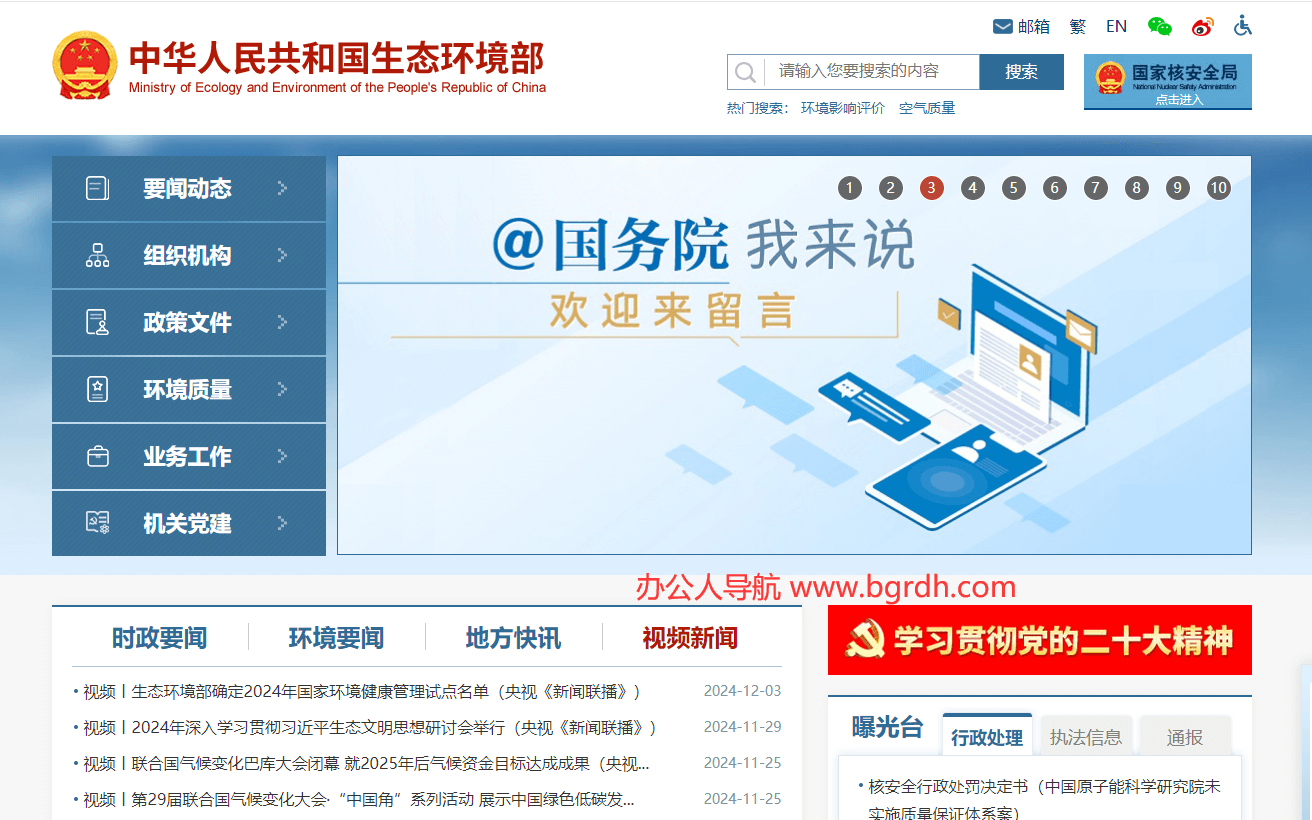Click the 要闻动态 sidebar icon
The image size is (1312, 820).
click(x=97, y=187)
